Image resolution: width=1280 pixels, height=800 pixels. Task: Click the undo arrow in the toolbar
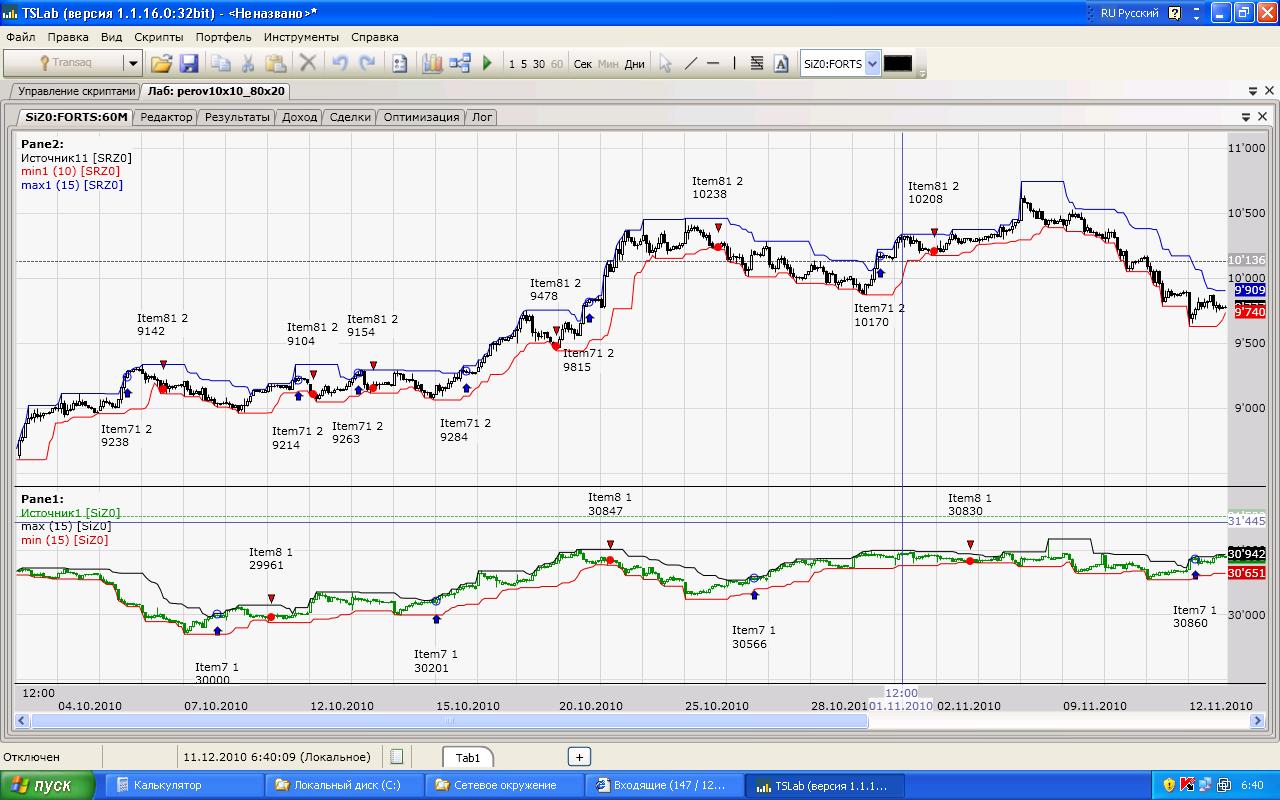click(x=340, y=63)
